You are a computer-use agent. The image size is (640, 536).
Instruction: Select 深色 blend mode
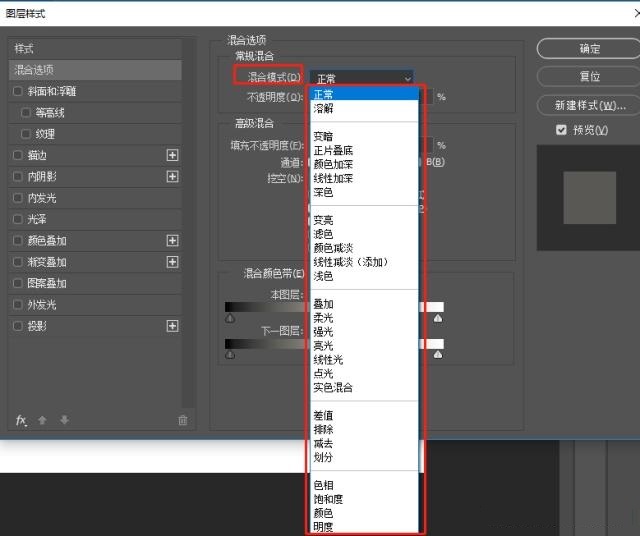[364, 192]
